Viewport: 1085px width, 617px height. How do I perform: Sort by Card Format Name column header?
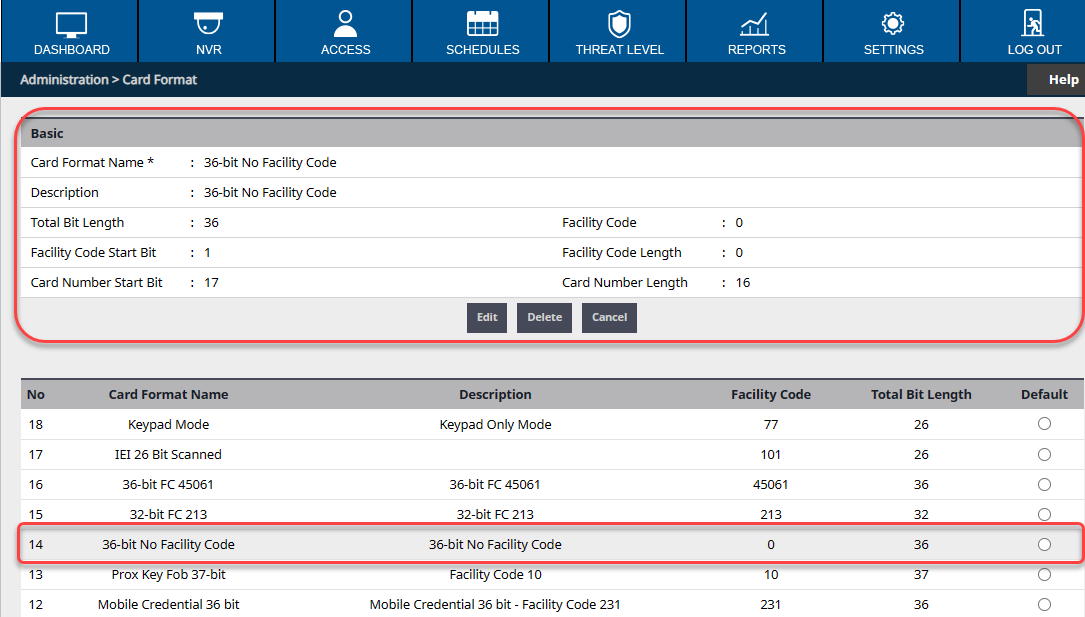pos(168,394)
